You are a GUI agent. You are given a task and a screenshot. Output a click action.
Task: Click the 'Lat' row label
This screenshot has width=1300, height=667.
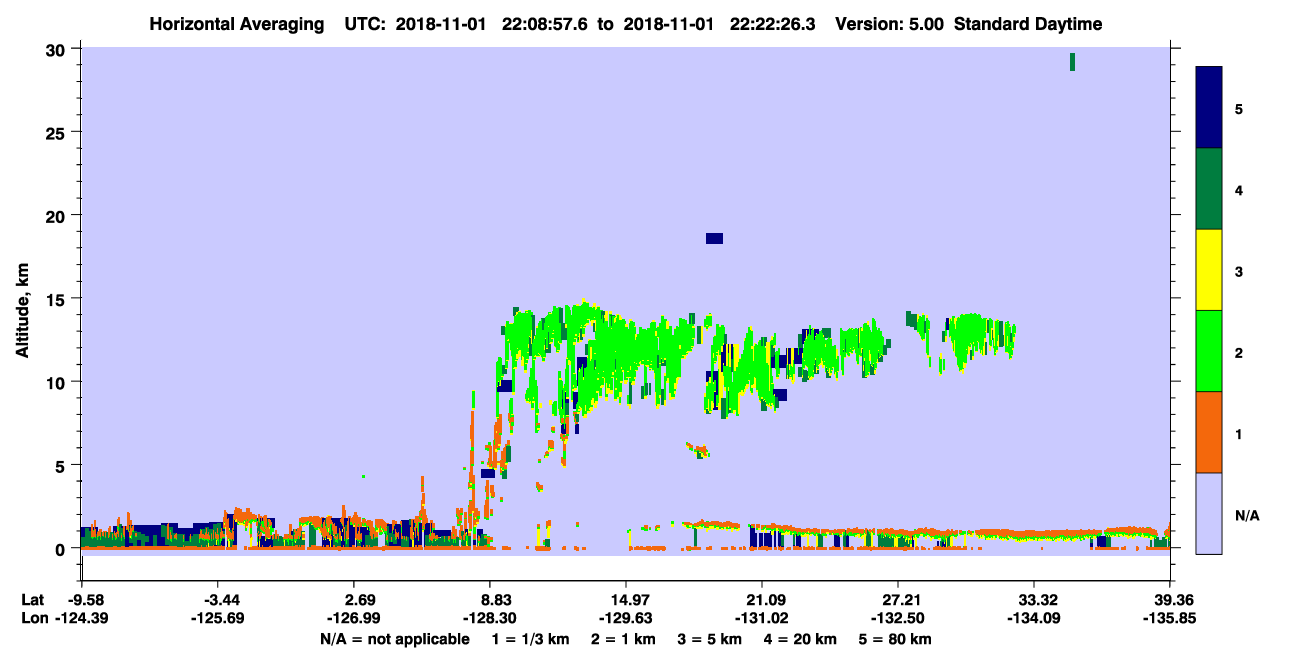coord(32,599)
